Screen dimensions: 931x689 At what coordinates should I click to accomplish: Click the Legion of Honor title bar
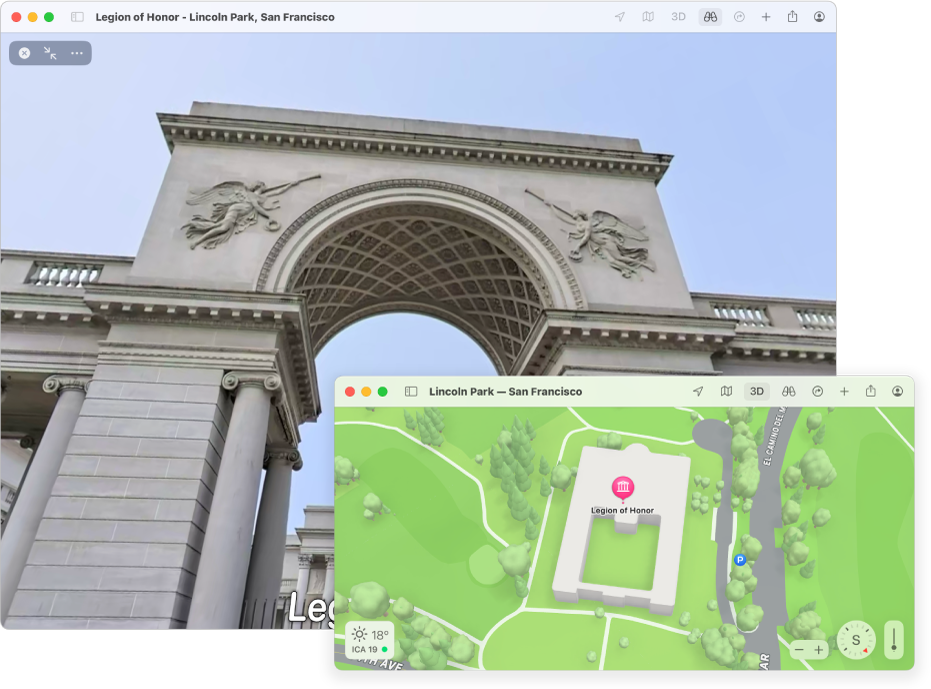214,16
